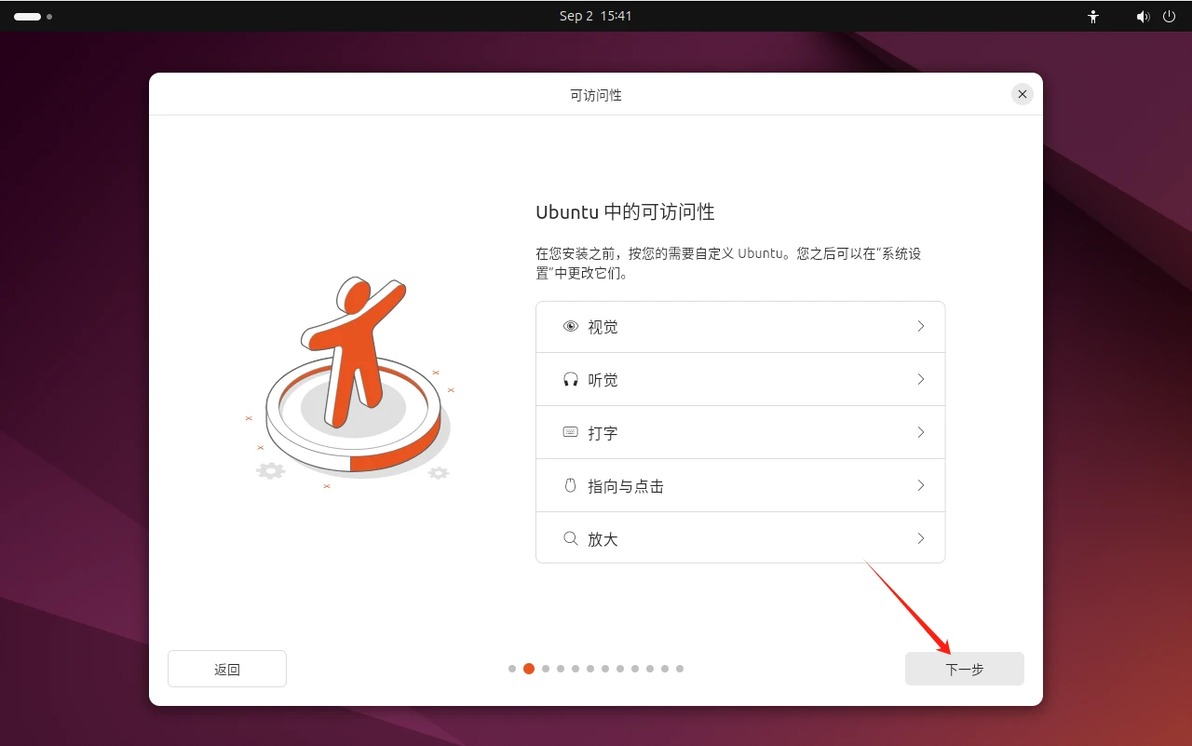Open the power menu icon

coord(1169,16)
